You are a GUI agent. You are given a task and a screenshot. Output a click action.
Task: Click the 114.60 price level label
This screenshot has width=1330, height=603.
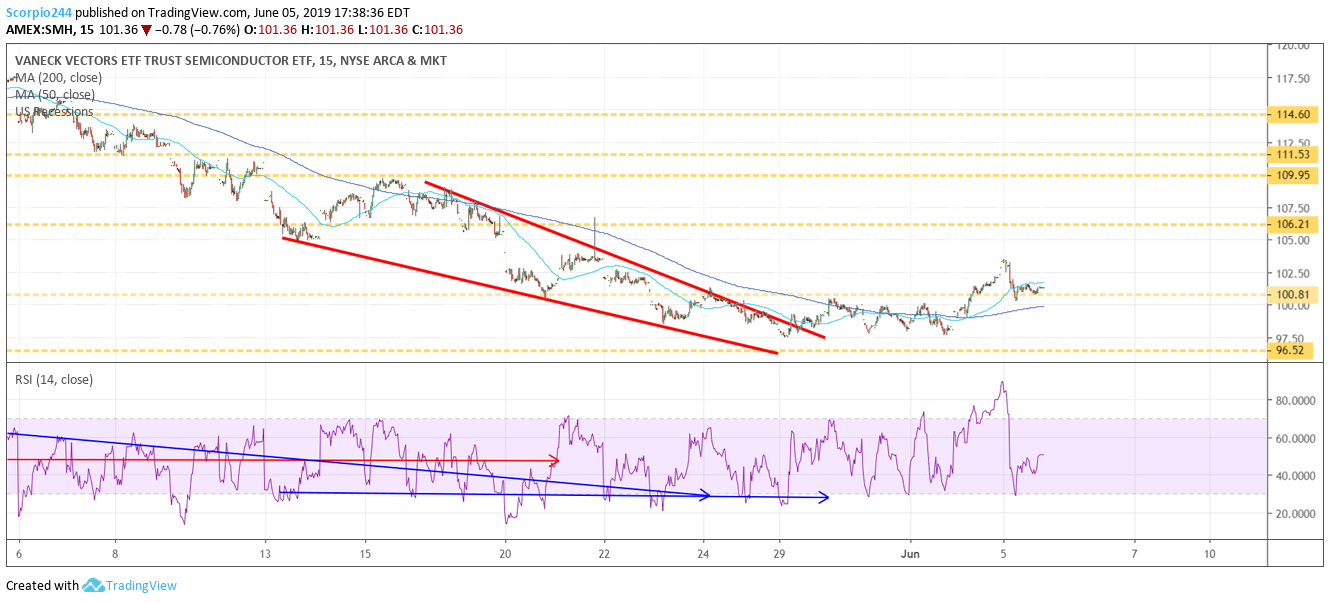click(1295, 115)
